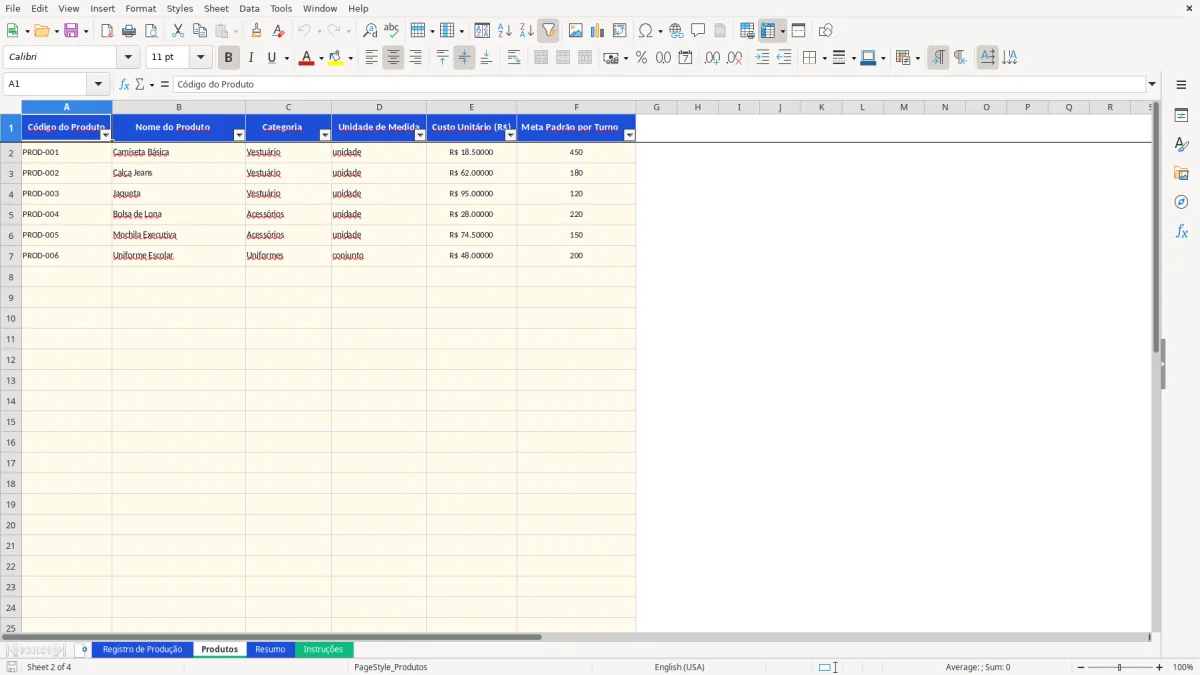Image resolution: width=1200 pixels, height=675 pixels.
Task: Sort descending Z to A
Action: [526, 31]
